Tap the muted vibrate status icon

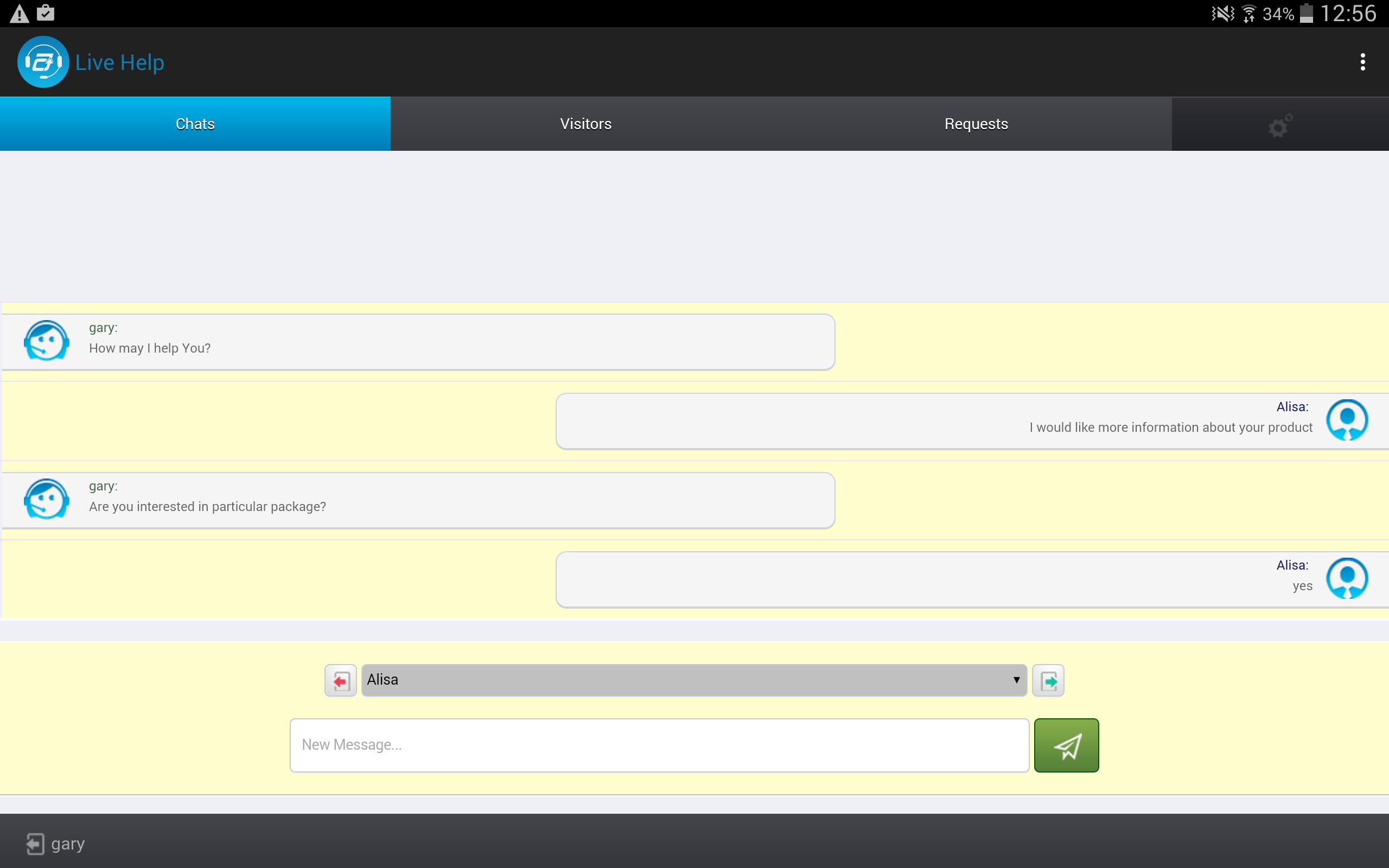coord(1222,13)
